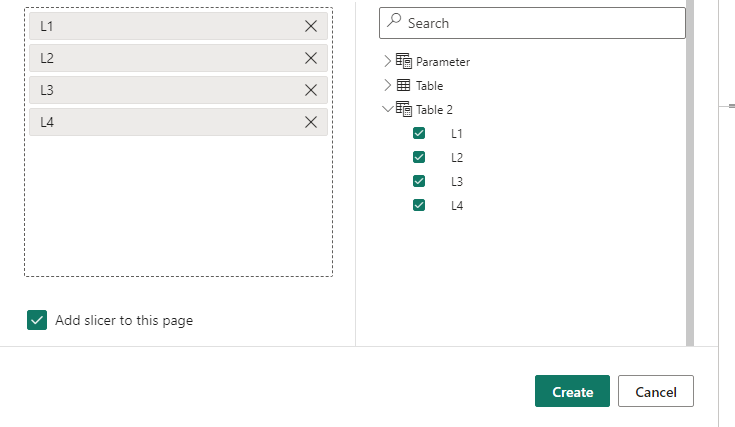Viewport: 735px width, 427px height.
Task: Click the Parameter label in the tree
Action: pyautogui.click(x=443, y=62)
